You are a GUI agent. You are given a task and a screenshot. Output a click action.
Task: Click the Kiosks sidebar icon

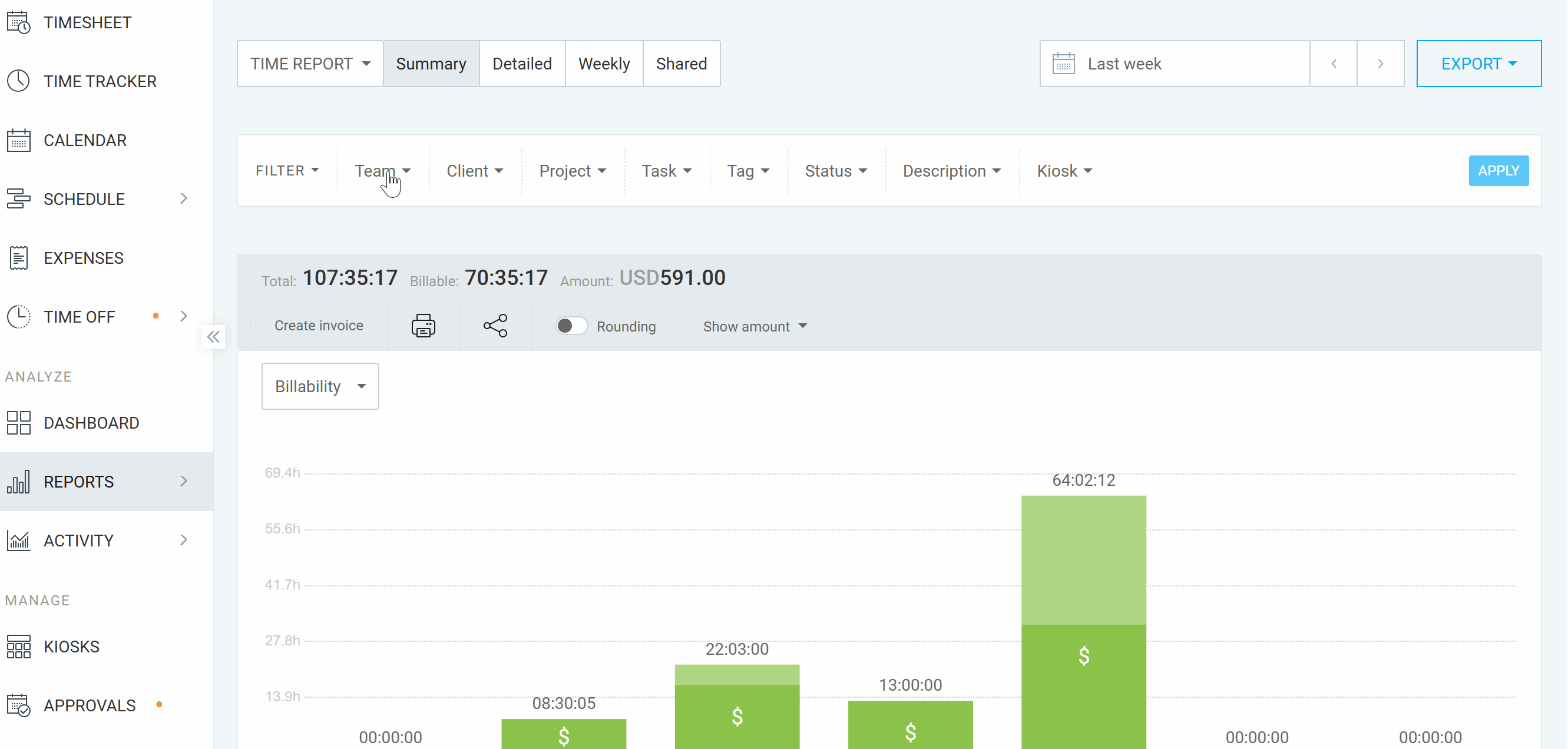pyautogui.click(x=18, y=646)
